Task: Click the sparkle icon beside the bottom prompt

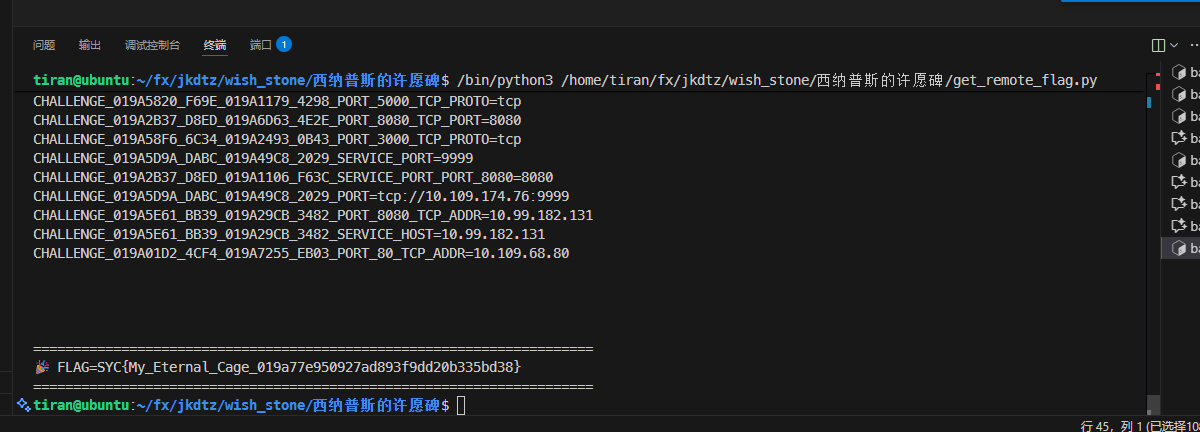Action: click(x=23, y=404)
